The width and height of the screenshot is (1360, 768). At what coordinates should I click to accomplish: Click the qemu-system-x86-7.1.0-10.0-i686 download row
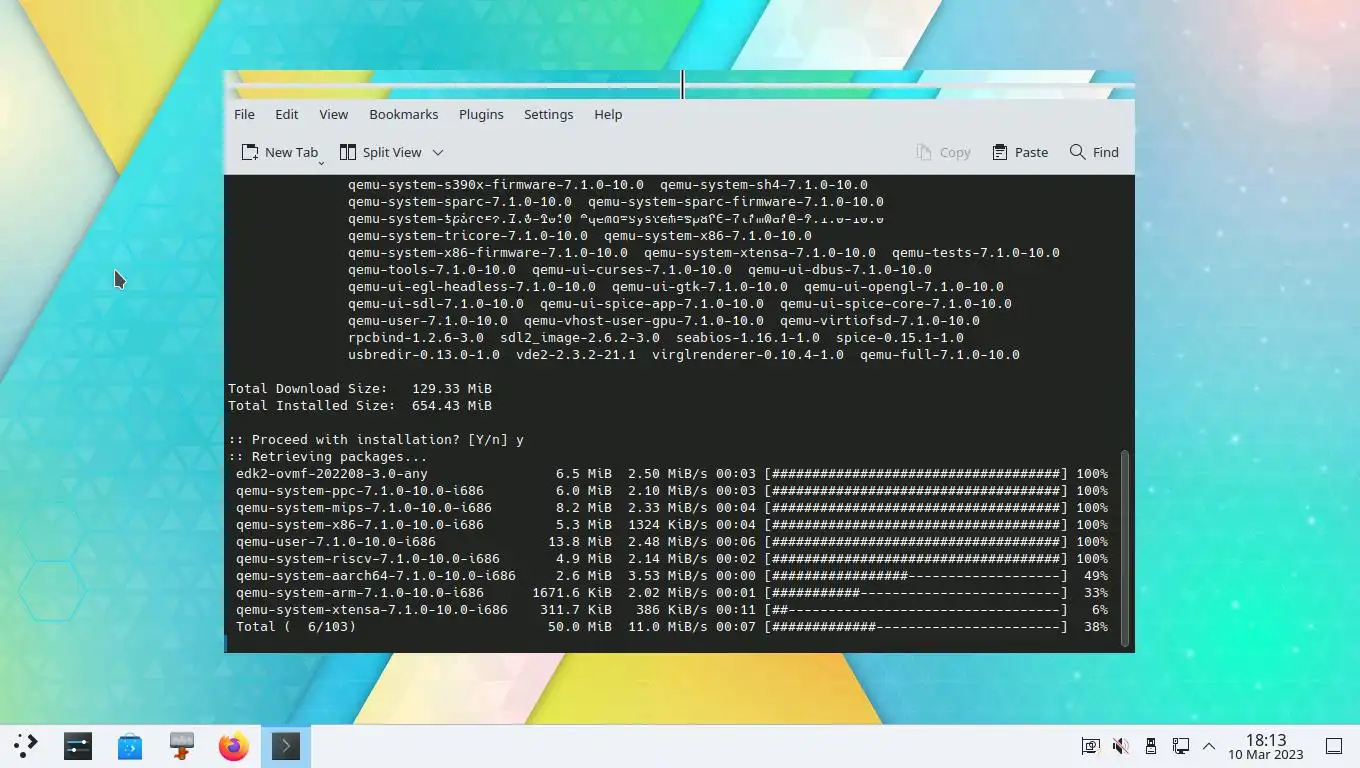pyautogui.click(x=672, y=524)
